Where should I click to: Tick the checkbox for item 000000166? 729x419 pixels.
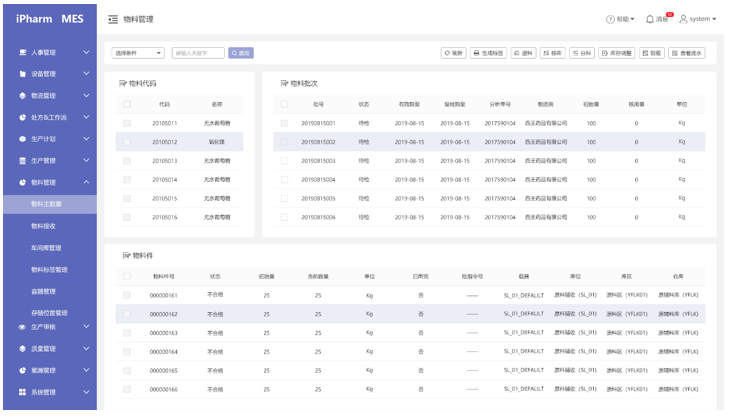[127, 389]
